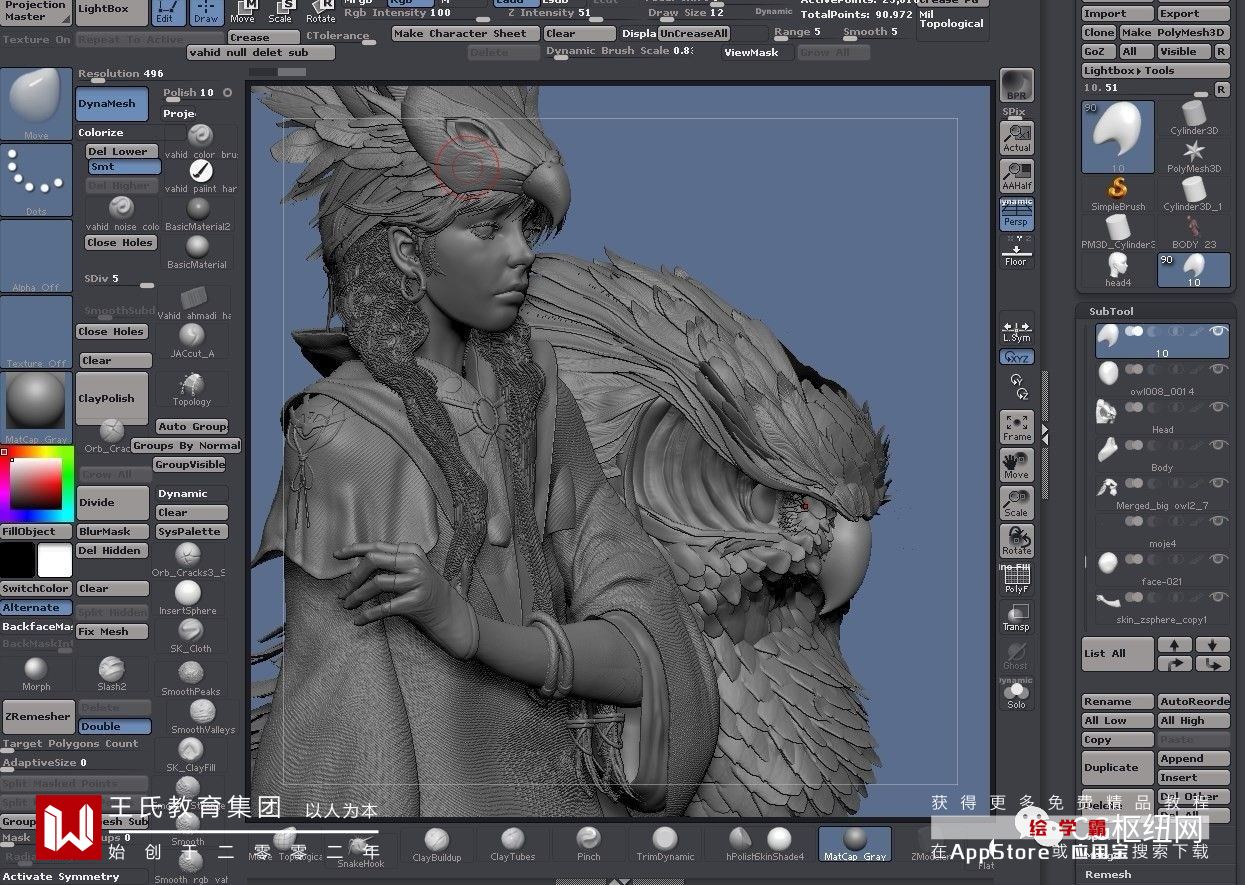Screen dimensions: 1245x885
Task: Open the Move brush thumbnail picker
Action: (x=37, y=105)
